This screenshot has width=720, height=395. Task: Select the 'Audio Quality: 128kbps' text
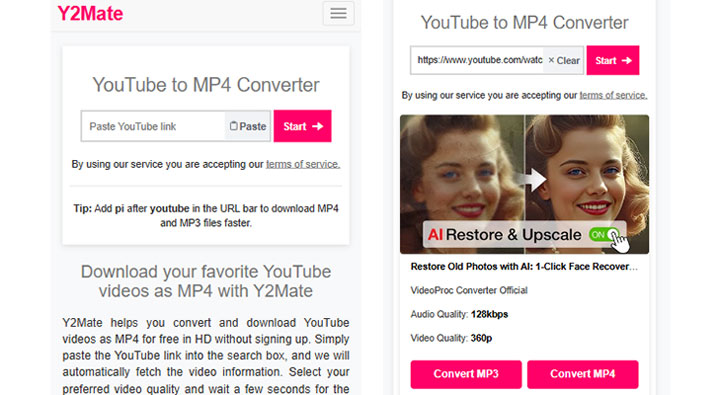coord(459,314)
